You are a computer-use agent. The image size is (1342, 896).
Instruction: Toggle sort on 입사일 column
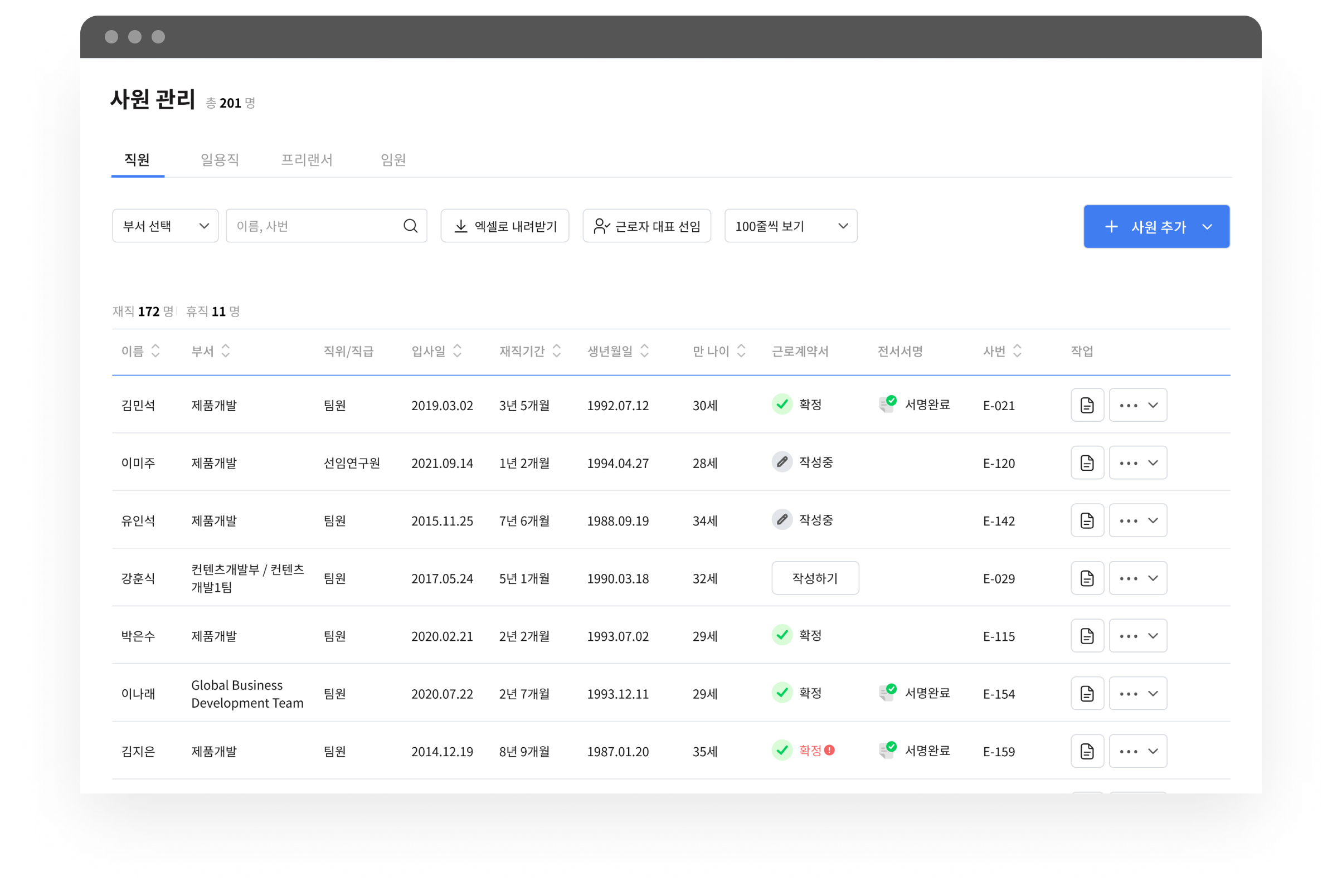(456, 351)
